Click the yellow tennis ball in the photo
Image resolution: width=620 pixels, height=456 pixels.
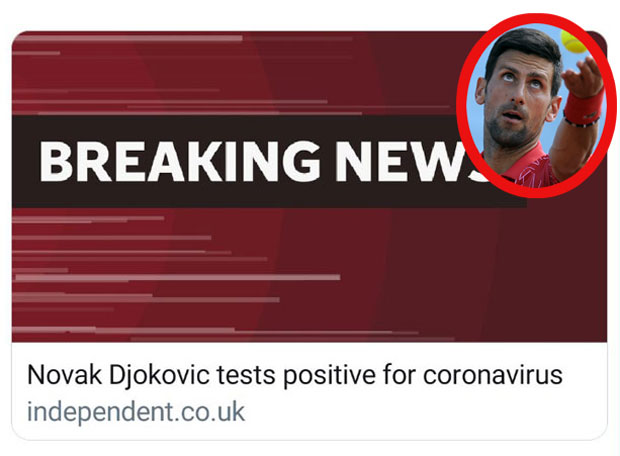(573, 41)
